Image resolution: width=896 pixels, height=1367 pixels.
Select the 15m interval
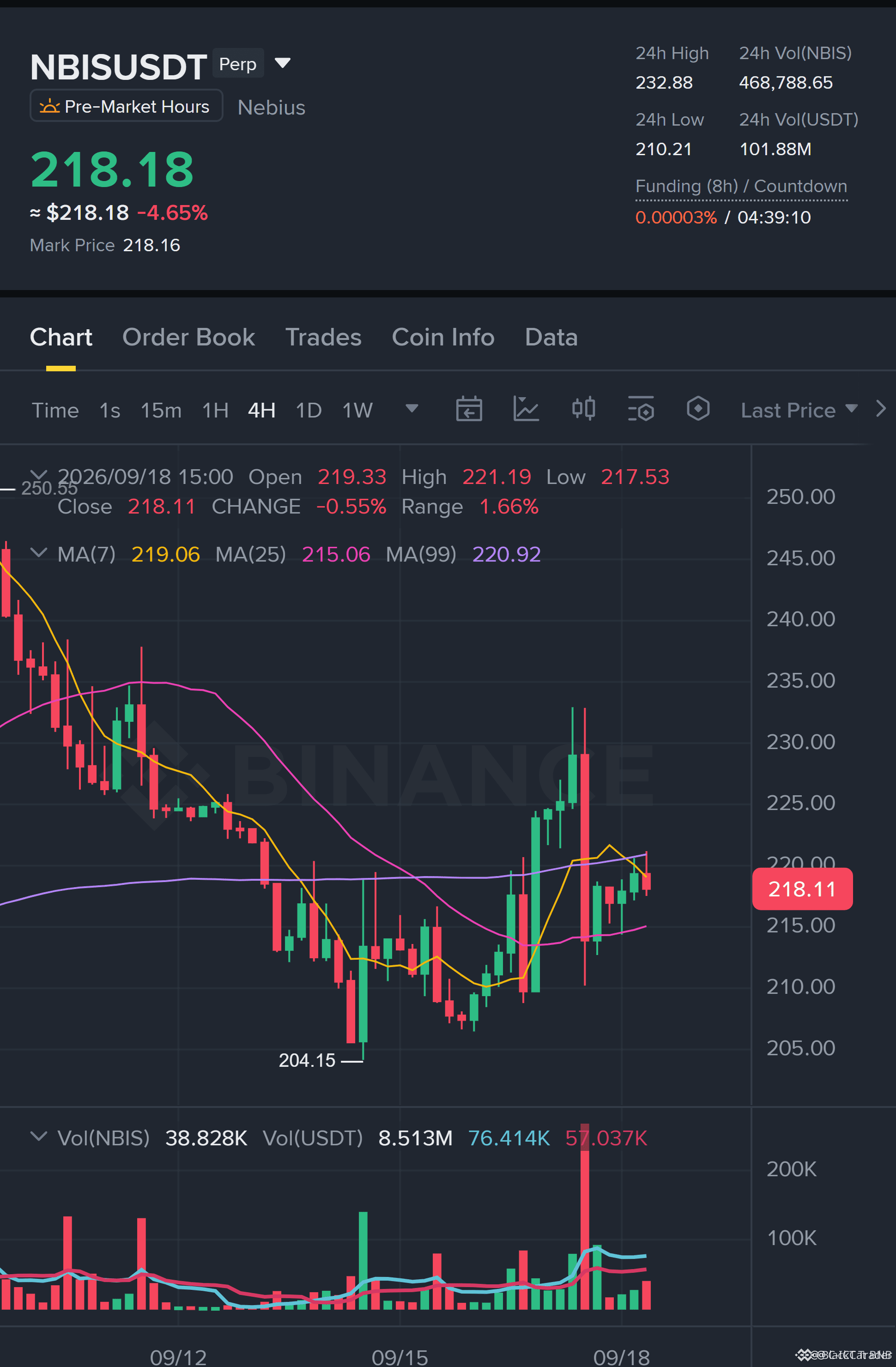(161, 410)
